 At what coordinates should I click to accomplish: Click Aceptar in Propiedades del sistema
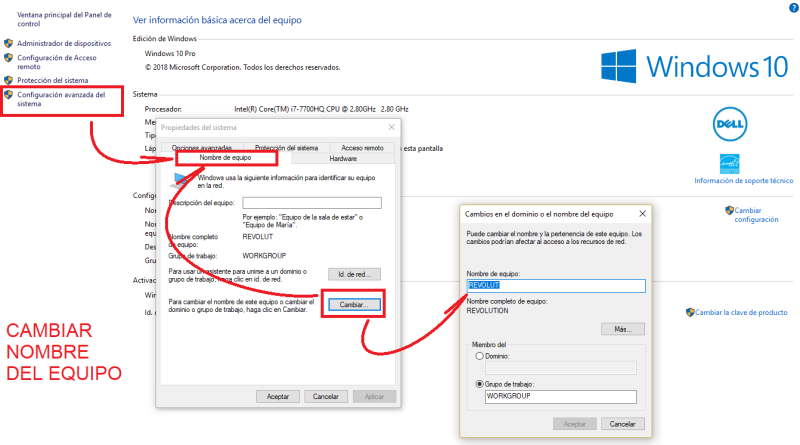point(278,397)
